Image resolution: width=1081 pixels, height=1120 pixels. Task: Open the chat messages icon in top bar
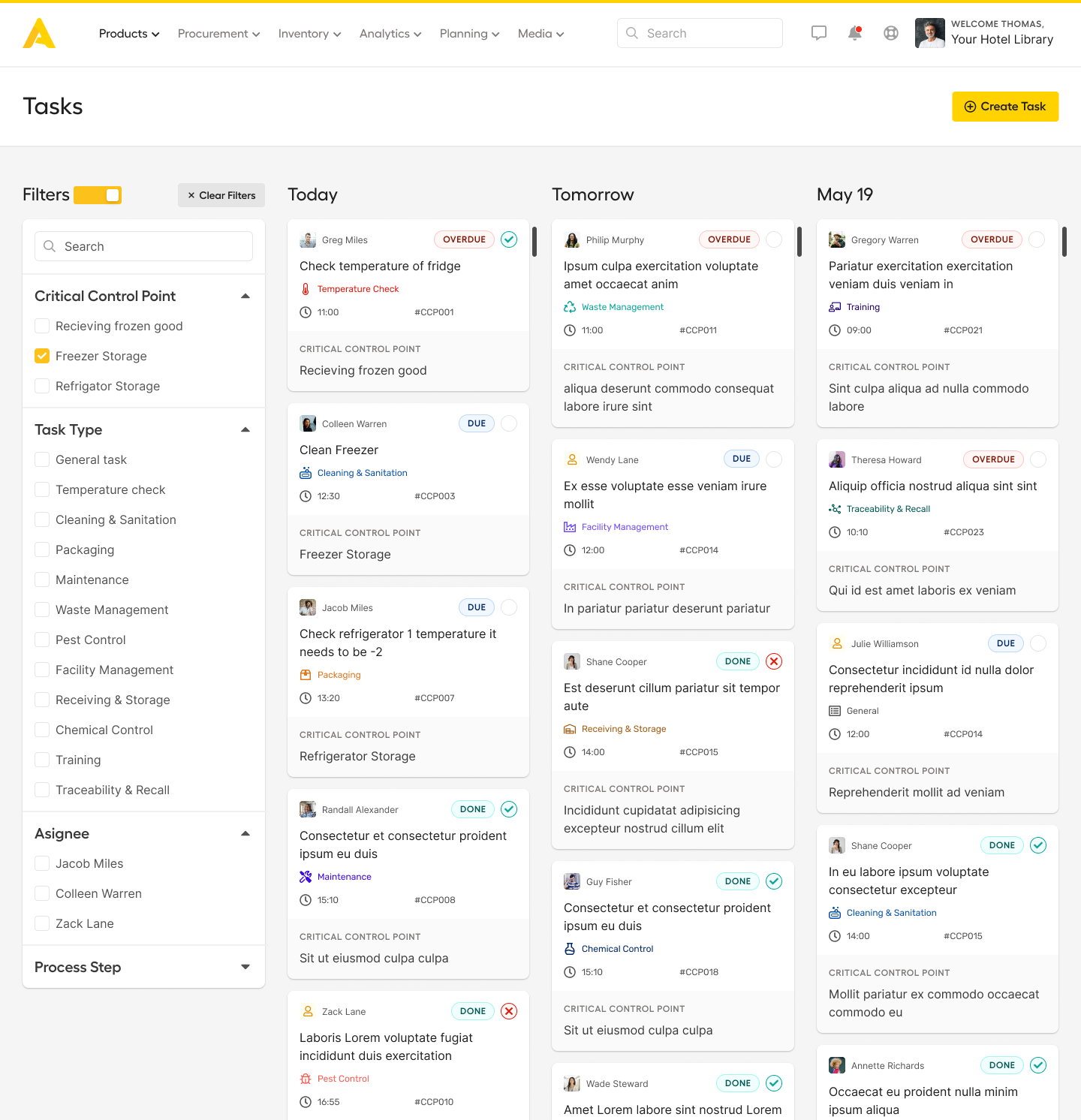[818, 33]
